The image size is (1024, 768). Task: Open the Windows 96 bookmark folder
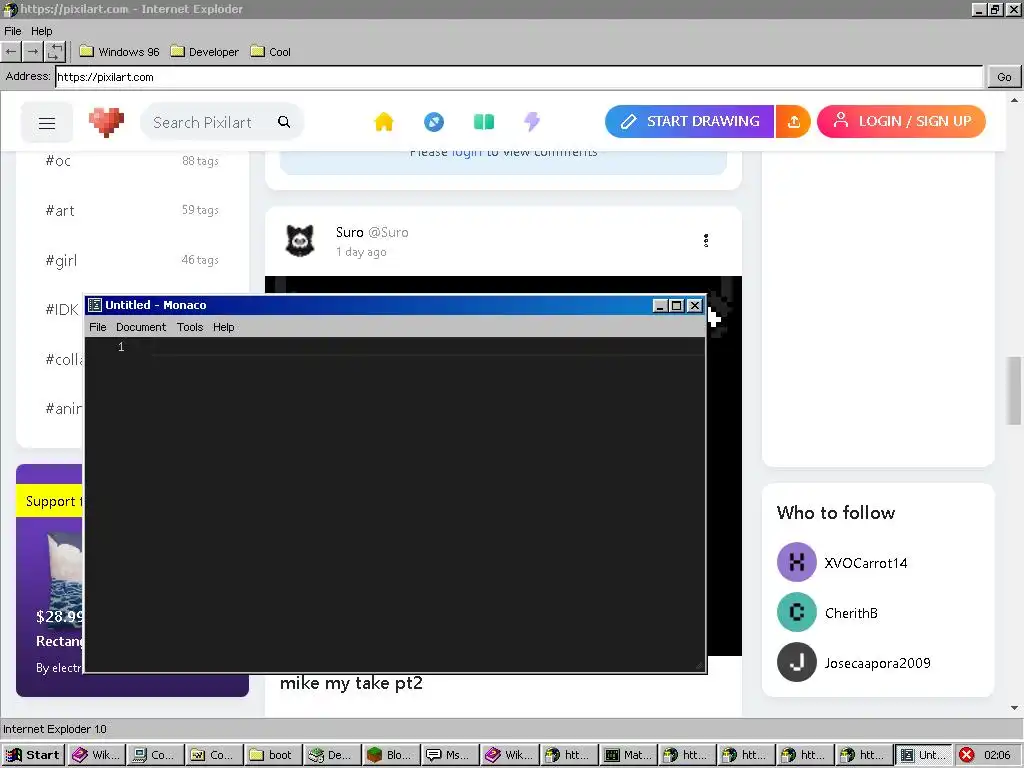click(x=119, y=52)
